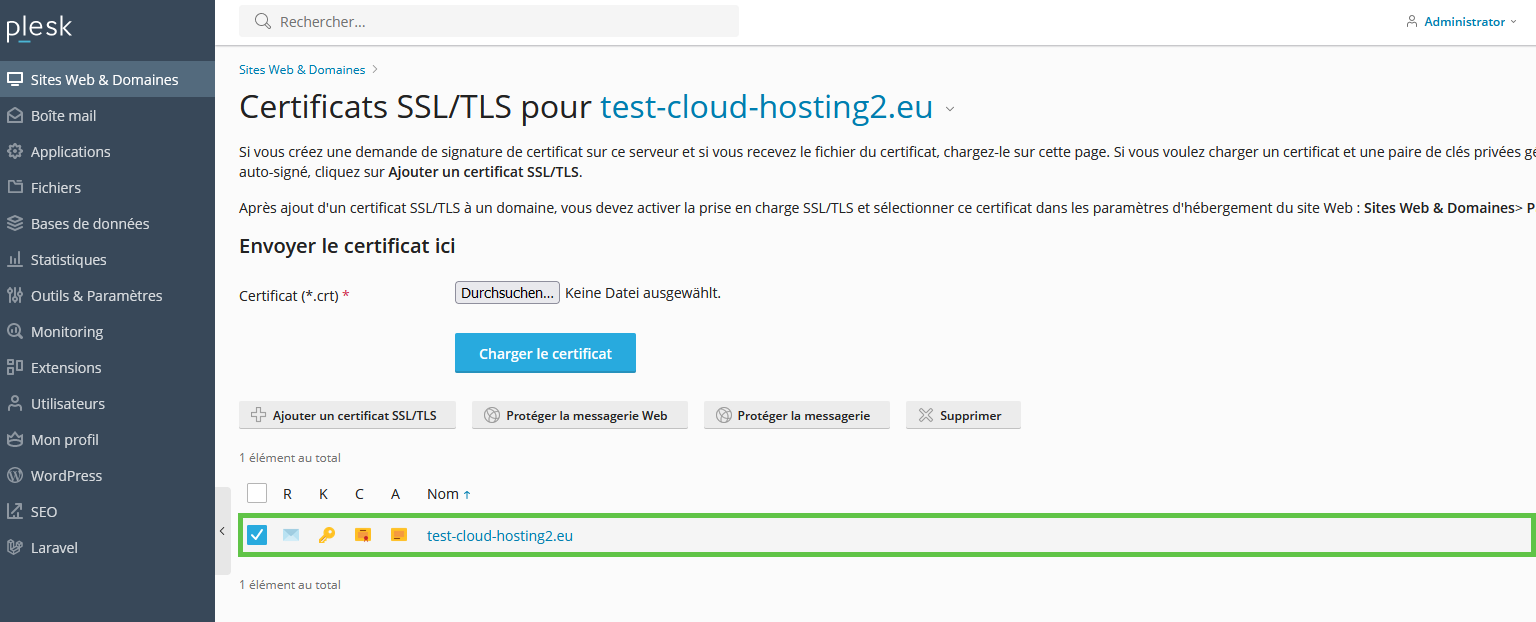Click the Protéger la messagerie button
Viewport: 1536px width, 622px height.
[797, 415]
